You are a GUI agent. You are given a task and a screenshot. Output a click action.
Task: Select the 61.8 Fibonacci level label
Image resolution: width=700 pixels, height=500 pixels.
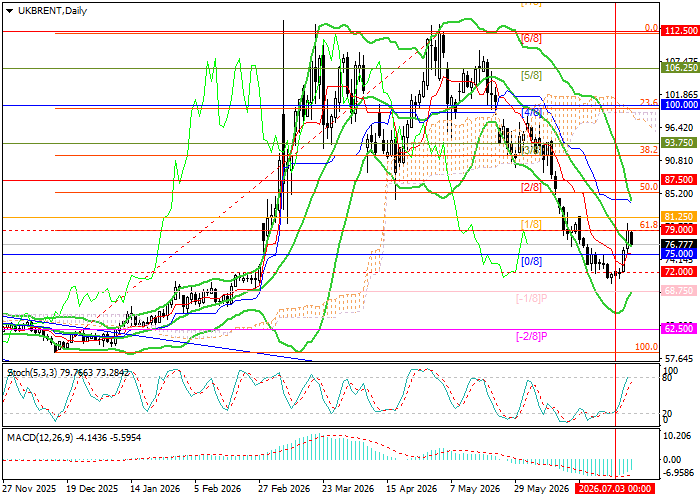pyautogui.click(x=648, y=225)
